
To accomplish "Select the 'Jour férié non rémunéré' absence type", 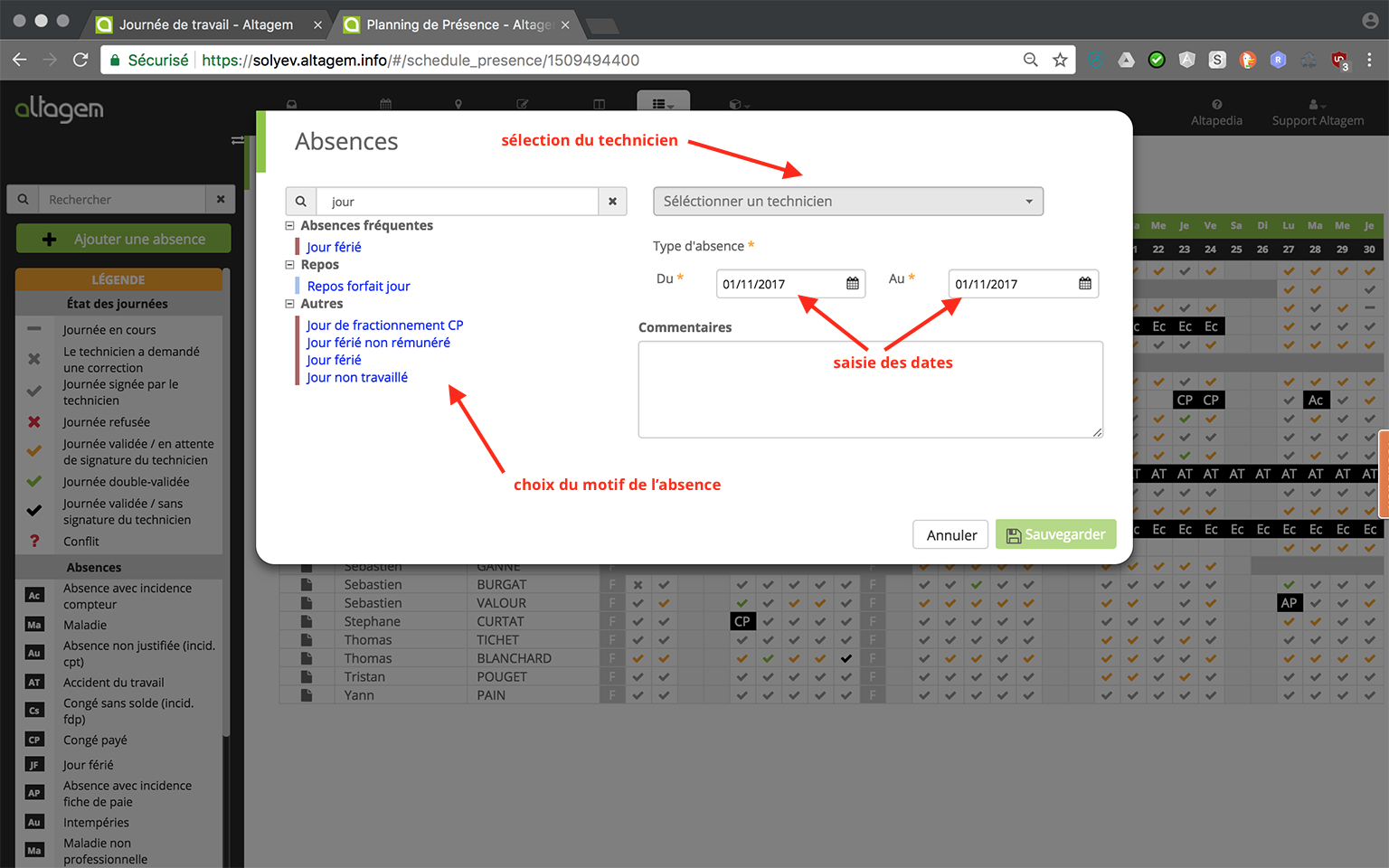I will pos(378,343).
